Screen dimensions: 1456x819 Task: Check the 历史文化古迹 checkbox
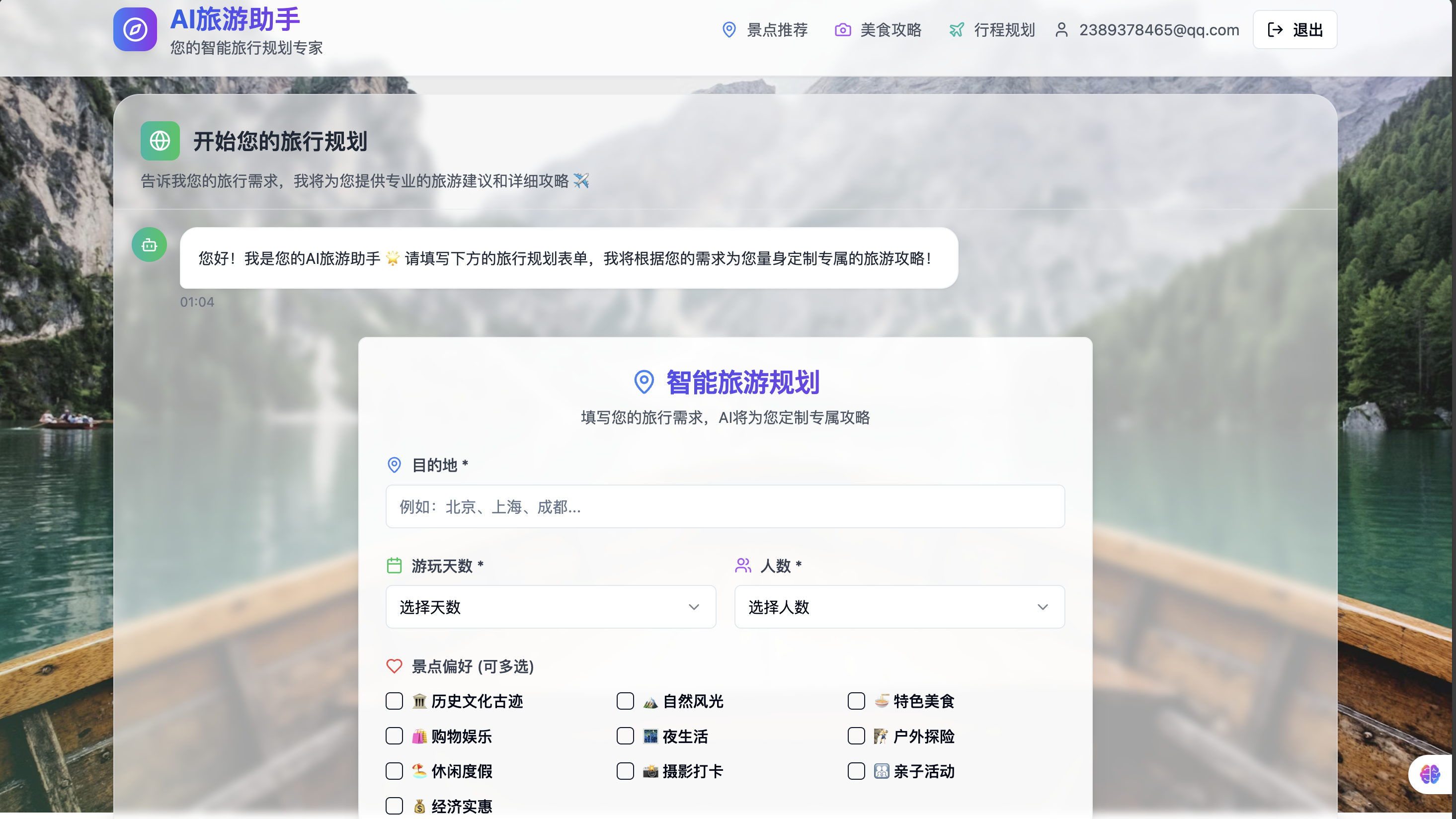[394, 701]
